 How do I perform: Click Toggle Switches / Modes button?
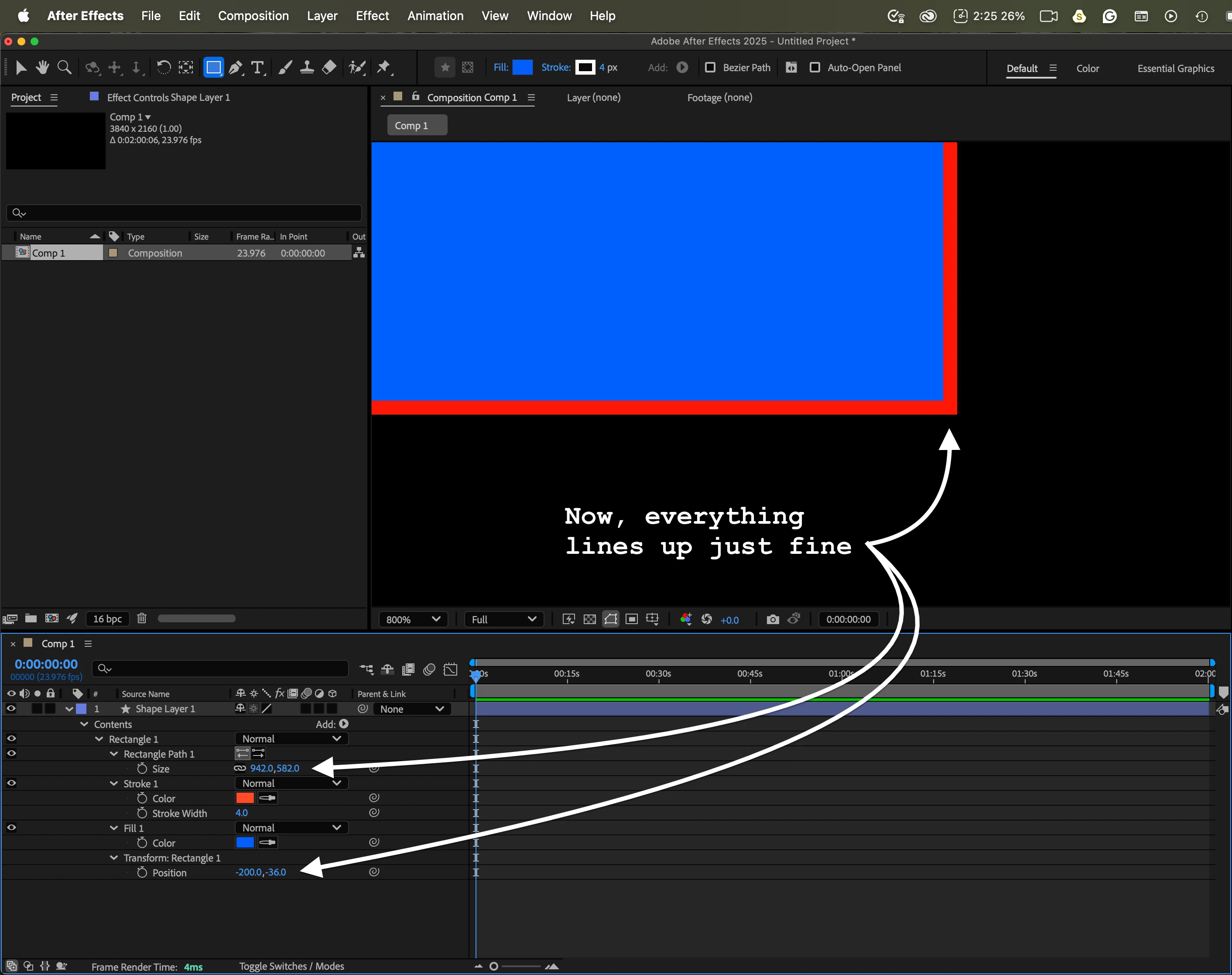[291, 966]
